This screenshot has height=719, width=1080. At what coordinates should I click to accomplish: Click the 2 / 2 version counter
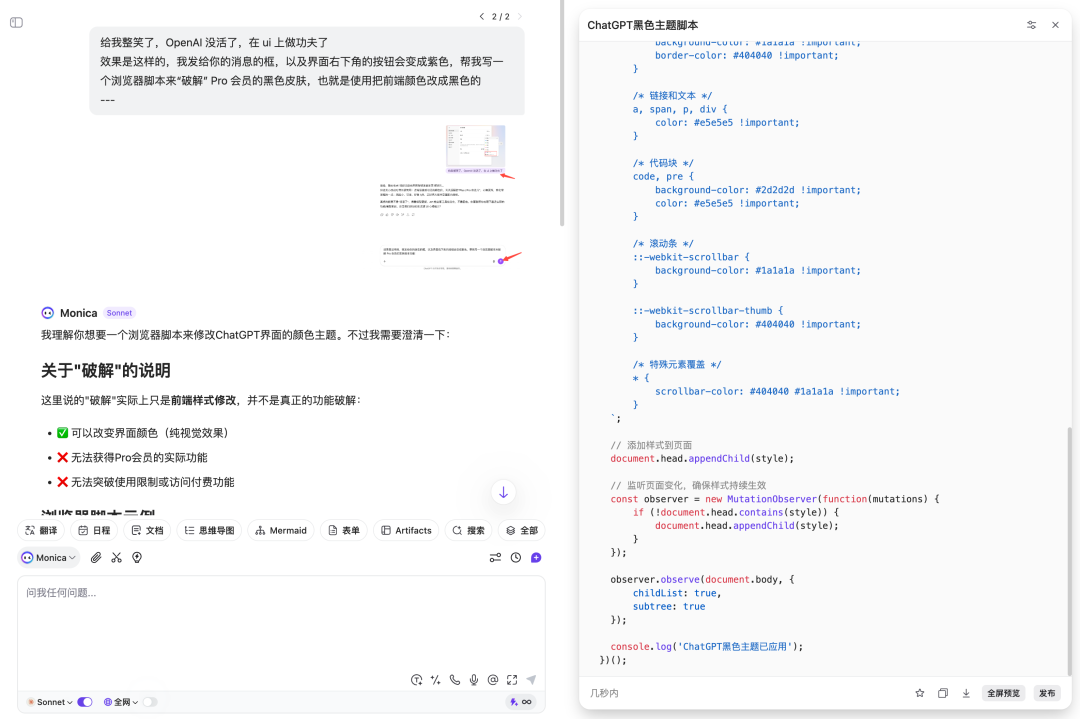[501, 17]
